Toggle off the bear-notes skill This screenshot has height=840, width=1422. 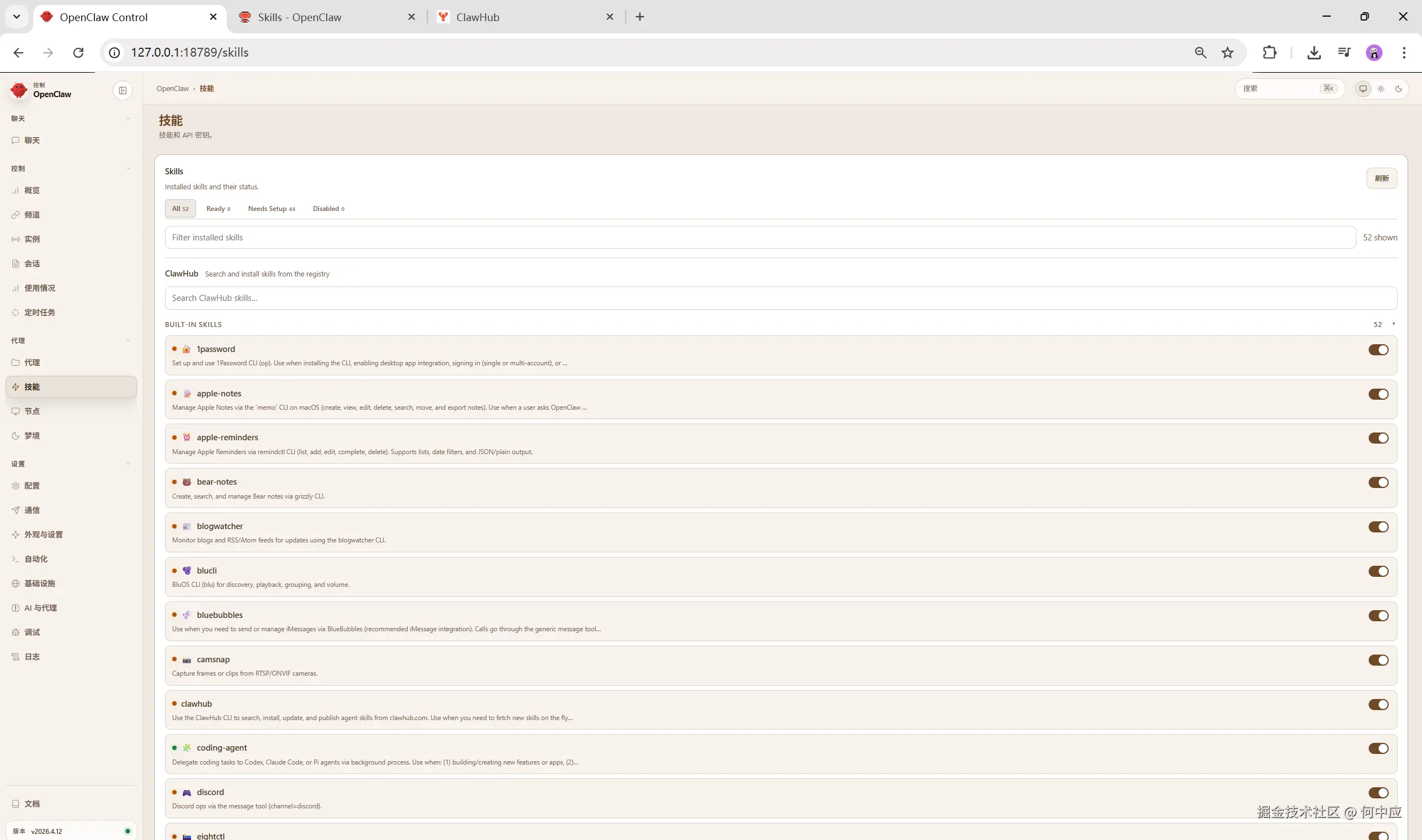pos(1378,482)
